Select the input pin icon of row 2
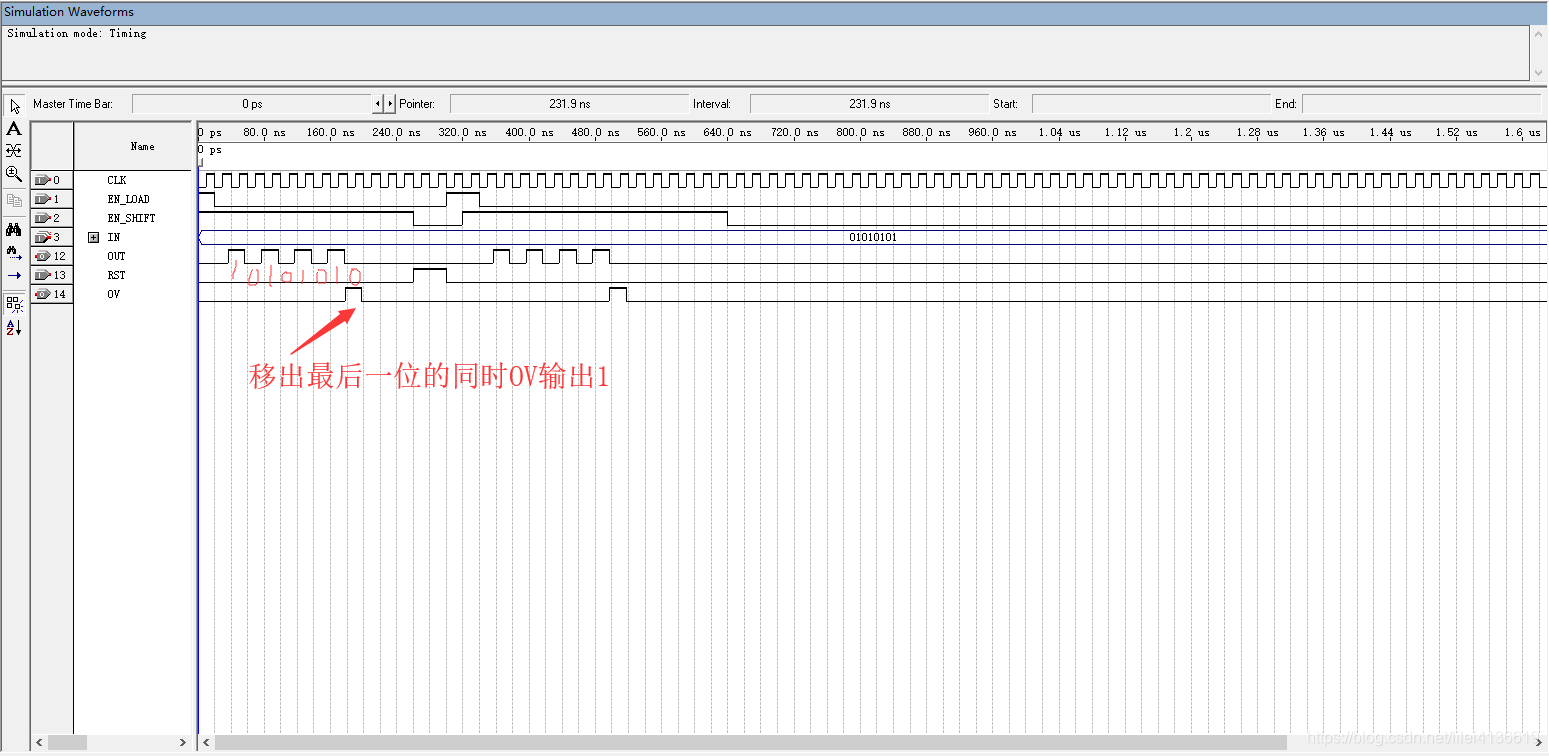The height and width of the screenshot is (756, 1549). pyautogui.click(x=42, y=218)
